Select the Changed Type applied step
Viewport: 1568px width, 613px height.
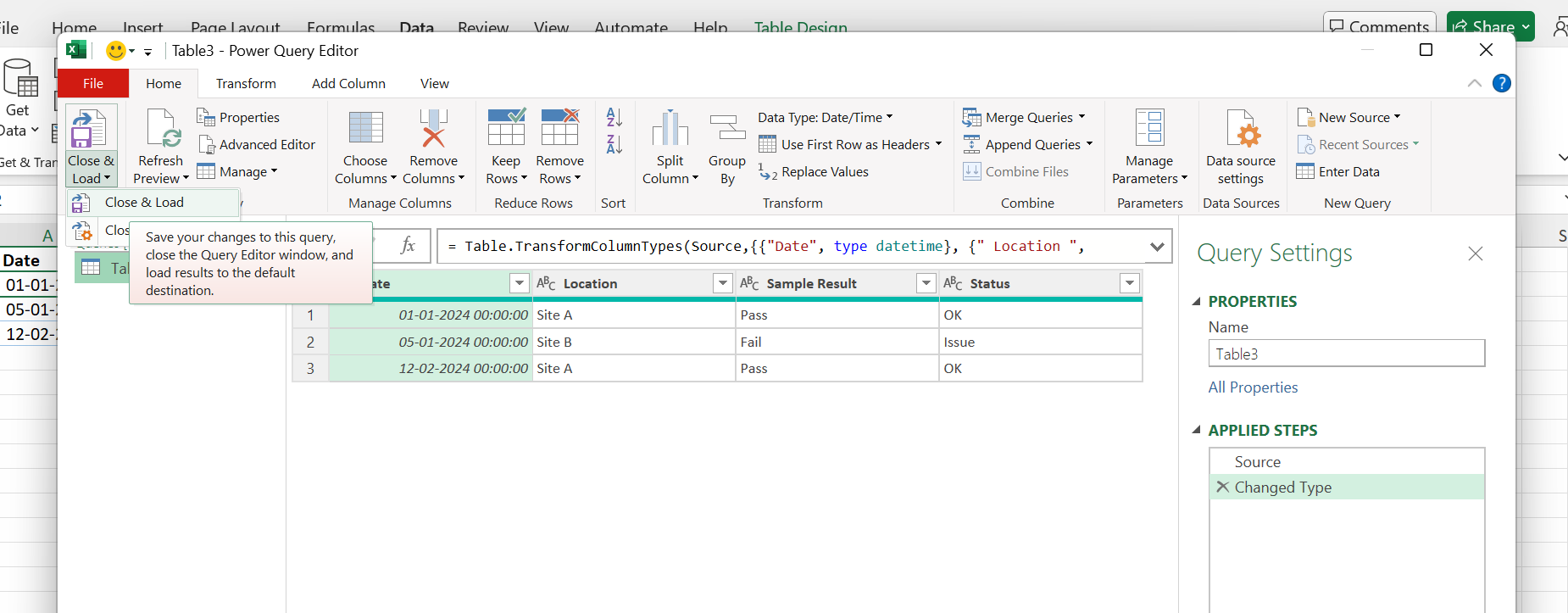[1347, 487]
